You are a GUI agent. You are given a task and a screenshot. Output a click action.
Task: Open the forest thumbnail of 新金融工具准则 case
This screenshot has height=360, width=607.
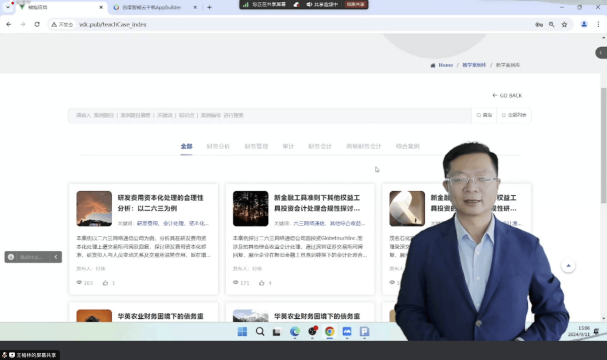click(x=250, y=208)
